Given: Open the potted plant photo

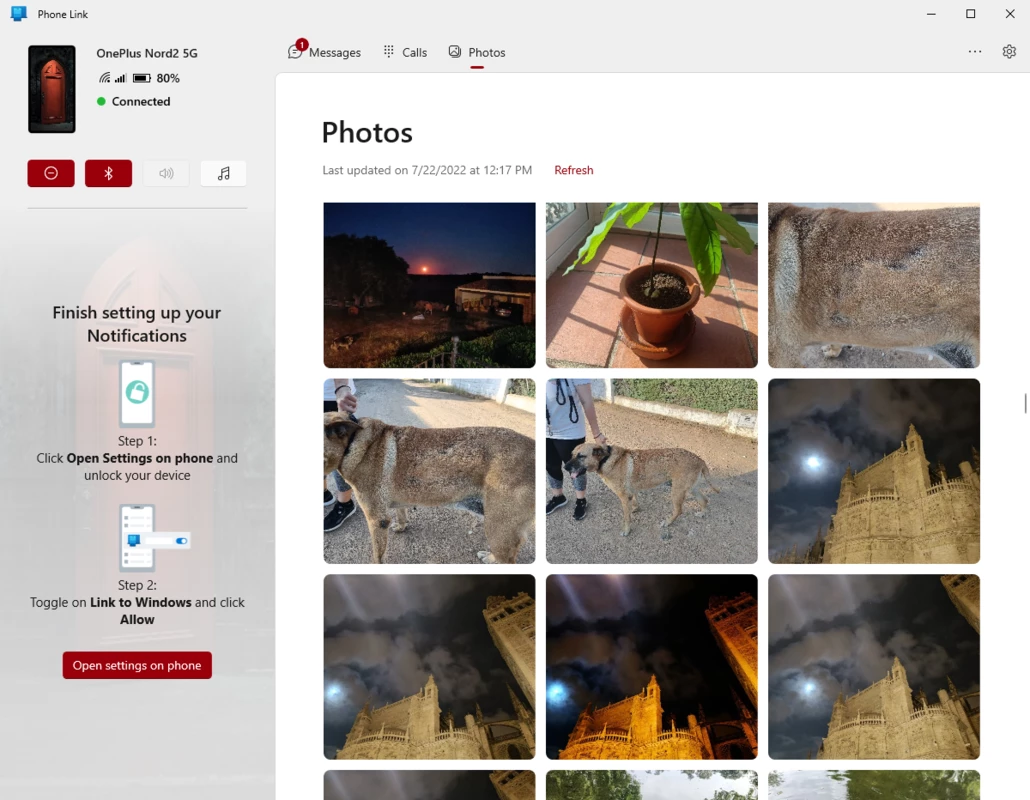Looking at the screenshot, I should tap(651, 285).
